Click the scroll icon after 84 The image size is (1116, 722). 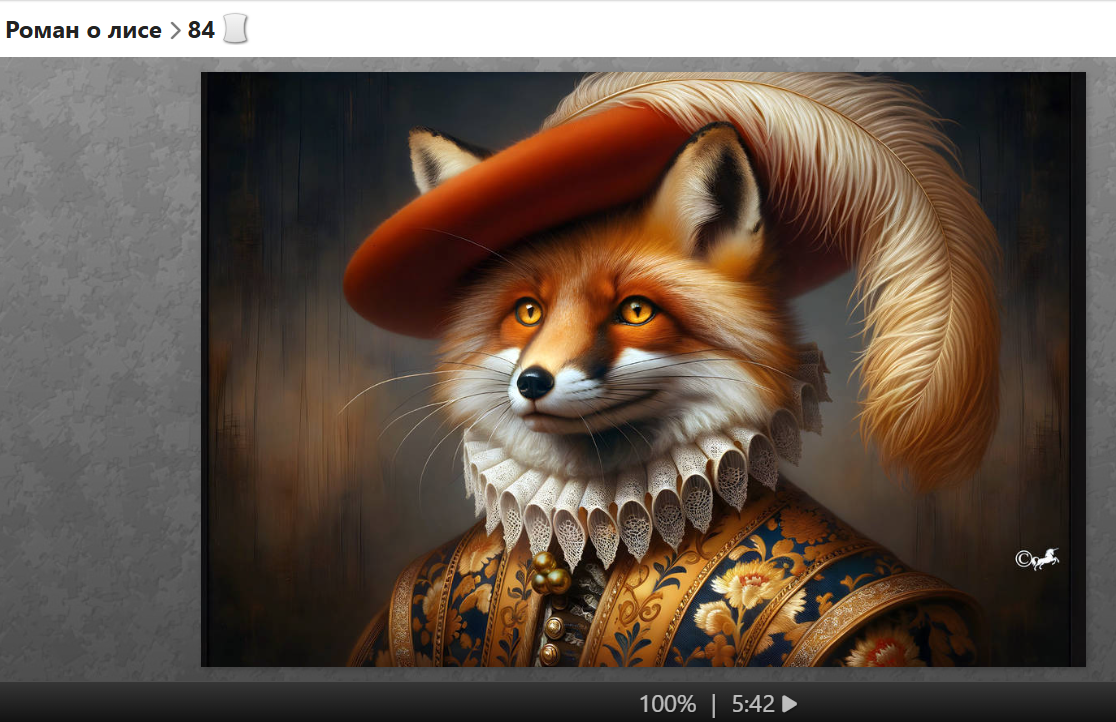(x=234, y=30)
